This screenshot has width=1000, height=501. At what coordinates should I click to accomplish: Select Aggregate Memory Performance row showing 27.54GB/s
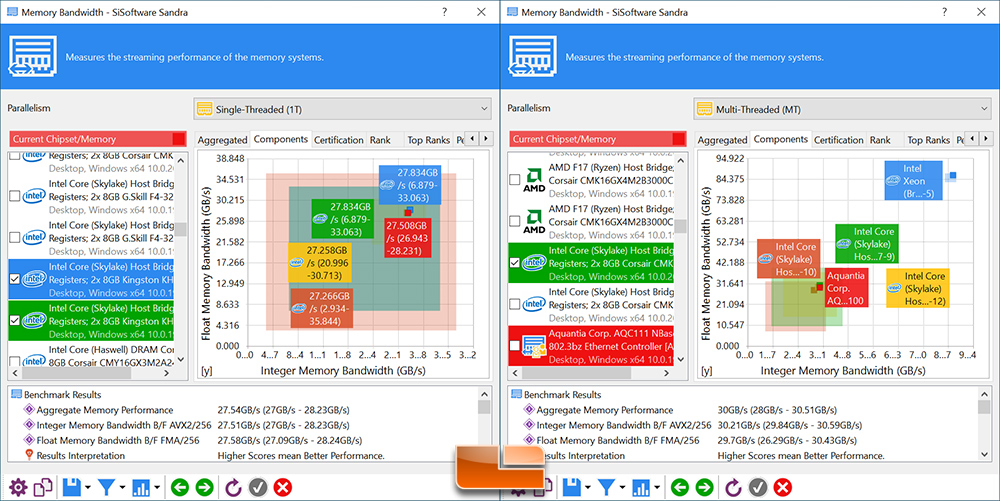click(x=242, y=410)
